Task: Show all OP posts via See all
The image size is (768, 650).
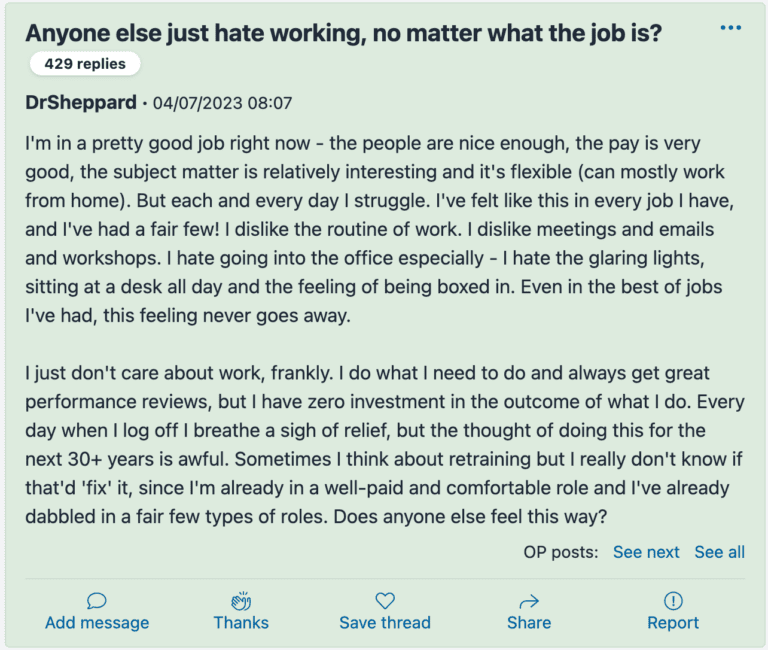Action: pos(719,552)
